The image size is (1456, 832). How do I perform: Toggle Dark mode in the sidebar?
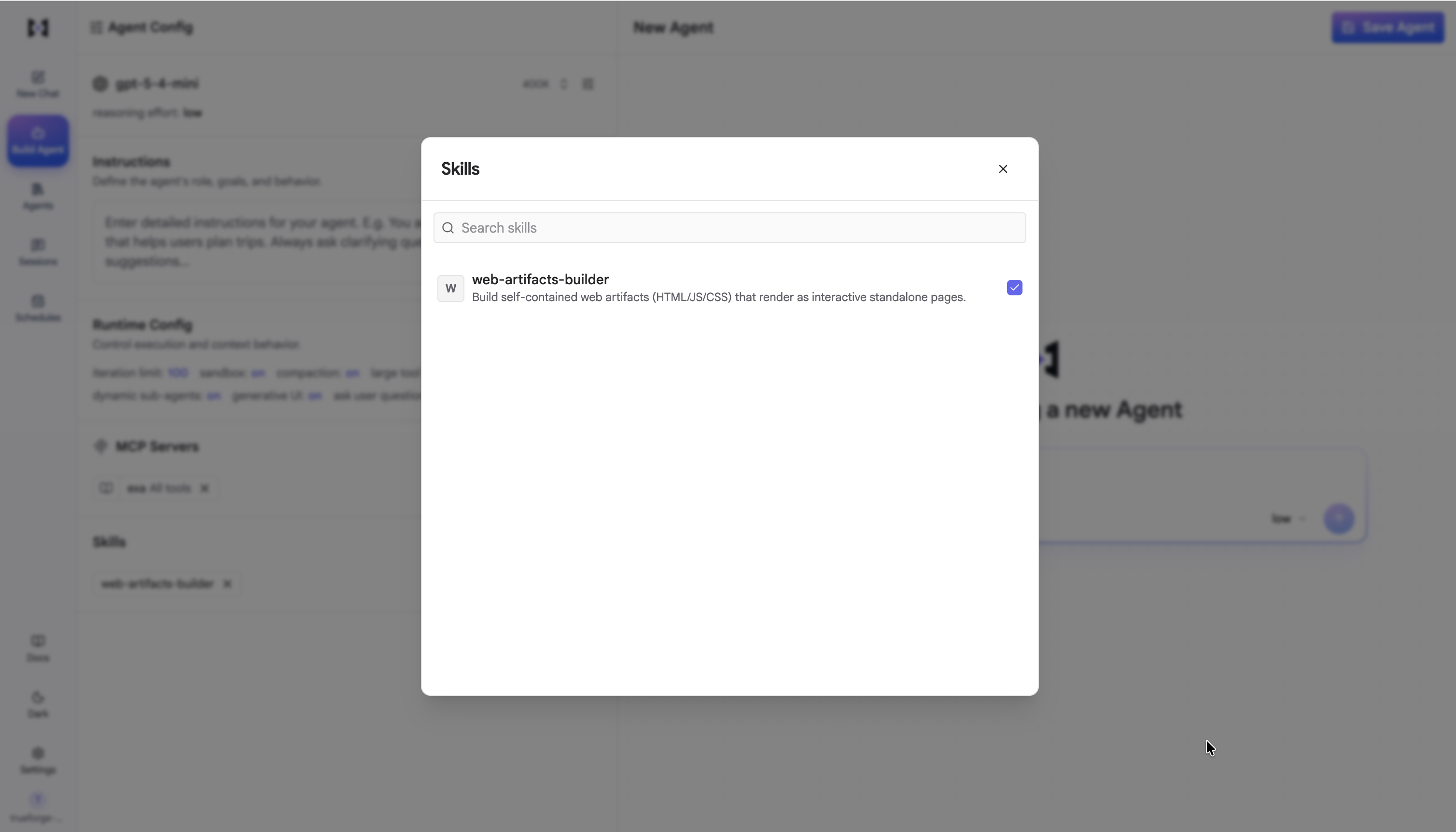point(38,704)
